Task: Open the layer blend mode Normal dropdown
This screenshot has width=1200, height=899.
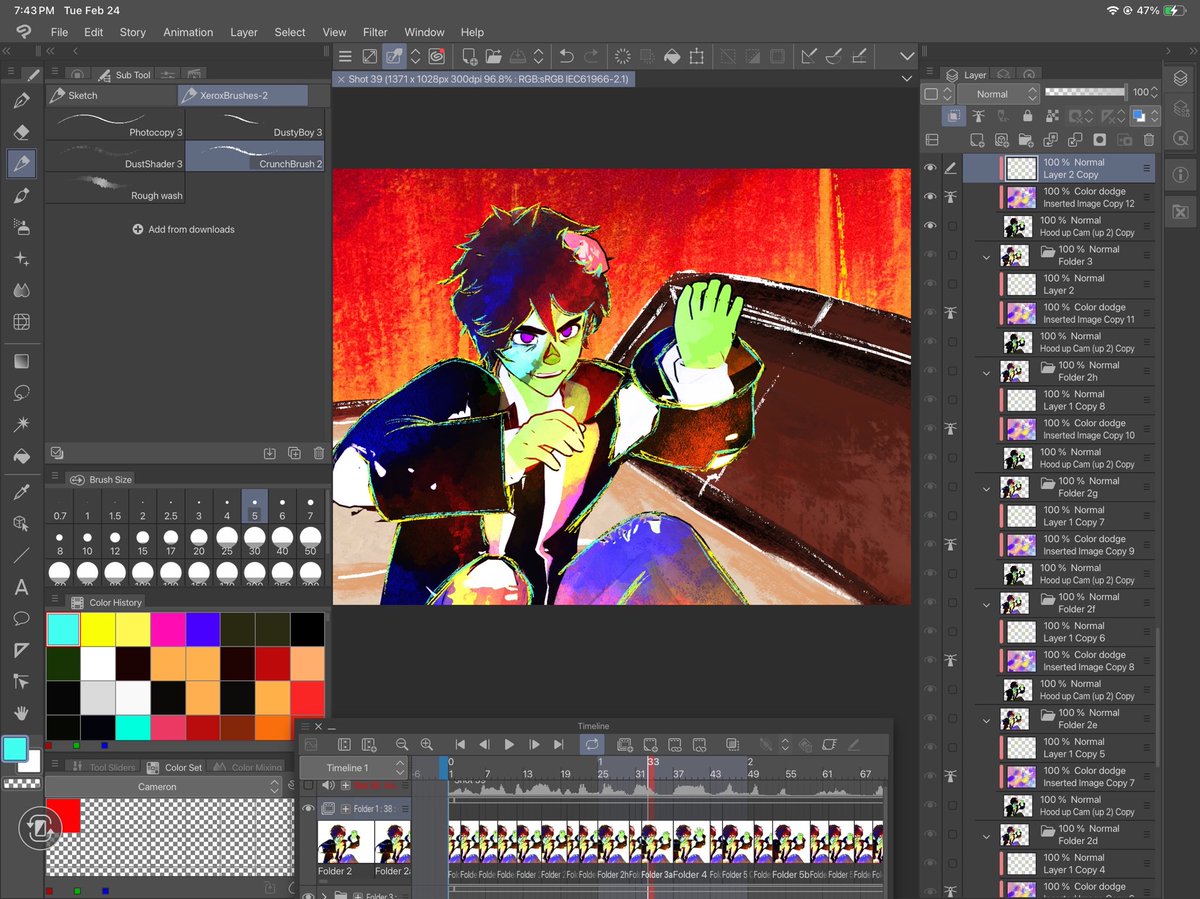Action: (x=997, y=93)
